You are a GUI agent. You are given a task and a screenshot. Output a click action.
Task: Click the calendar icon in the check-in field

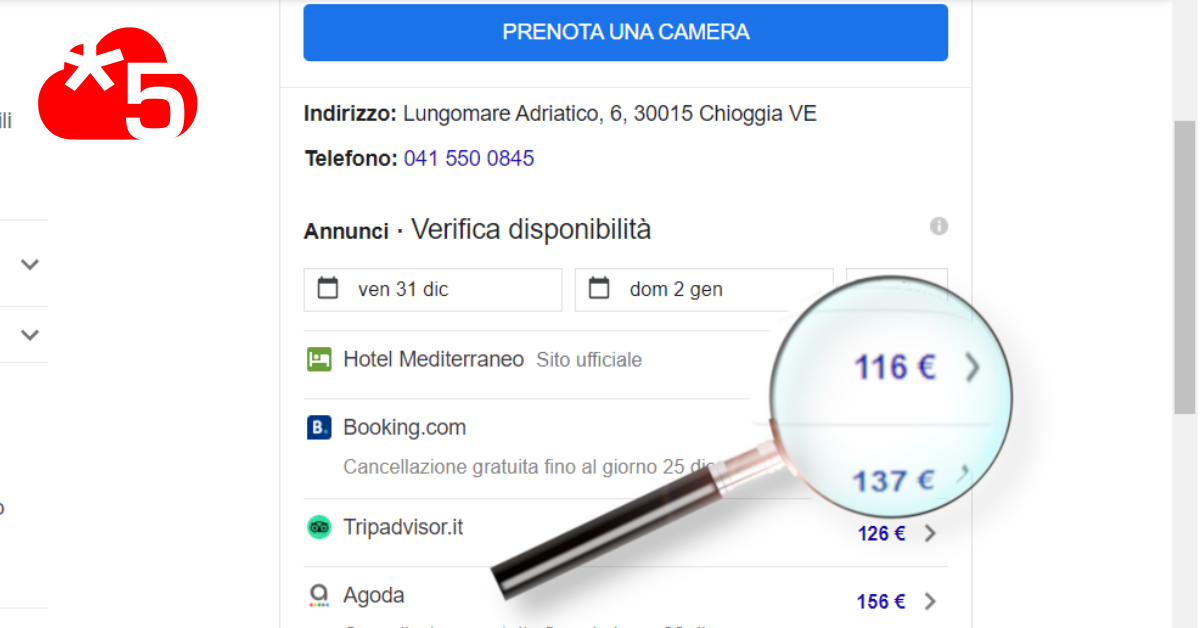tap(328, 289)
